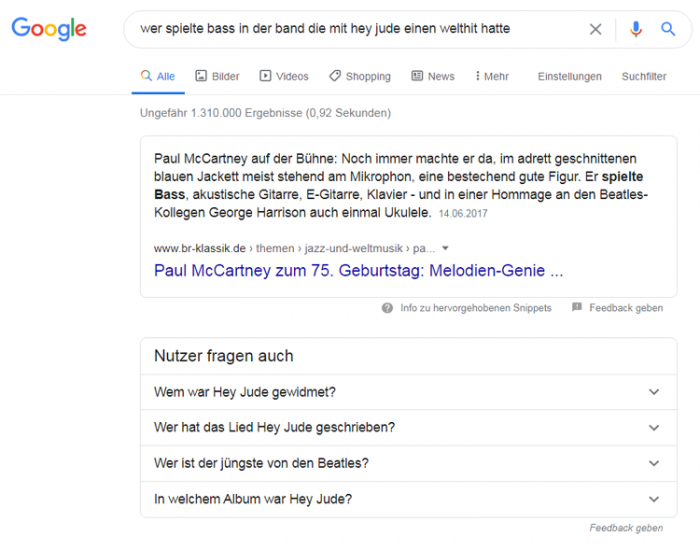Start voice search with microphone icon
The height and width of the screenshot is (550, 700).
(x=636, y=29)
